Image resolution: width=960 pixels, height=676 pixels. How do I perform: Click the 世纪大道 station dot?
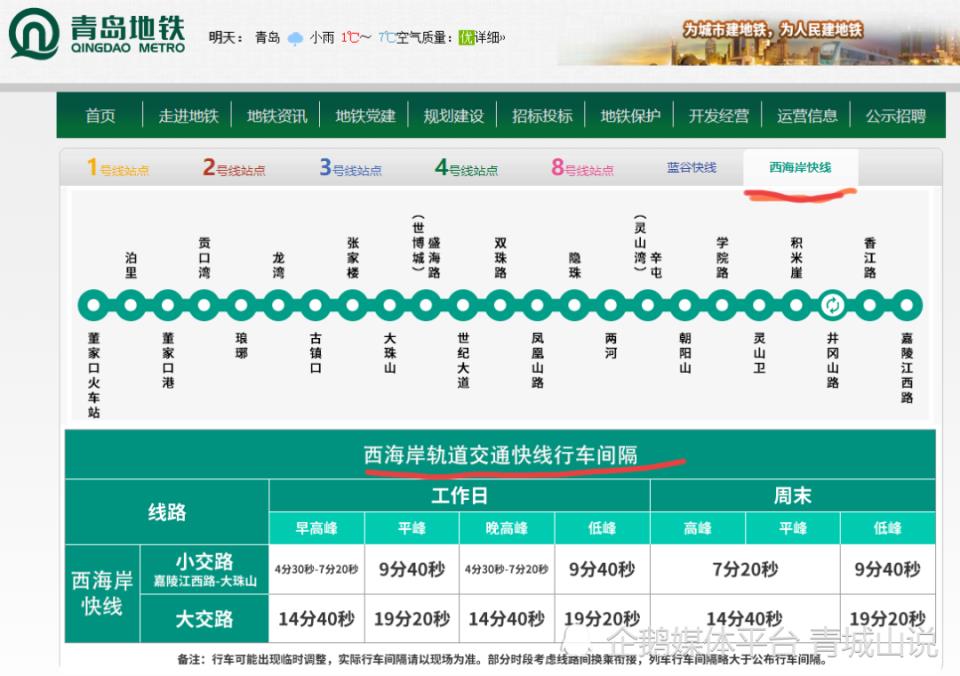point(463,304)
